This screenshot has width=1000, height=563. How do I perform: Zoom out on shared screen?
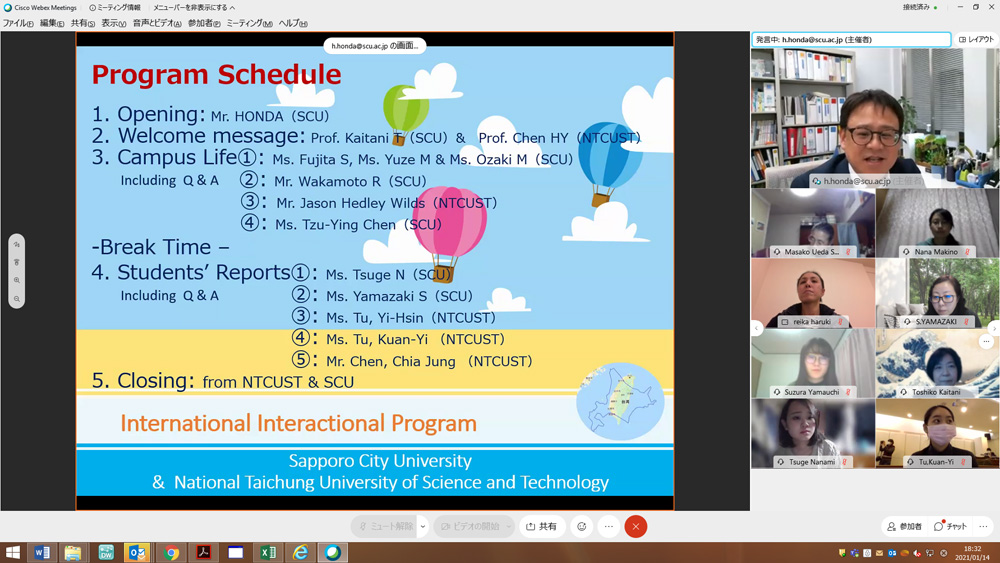click(17, 298)
